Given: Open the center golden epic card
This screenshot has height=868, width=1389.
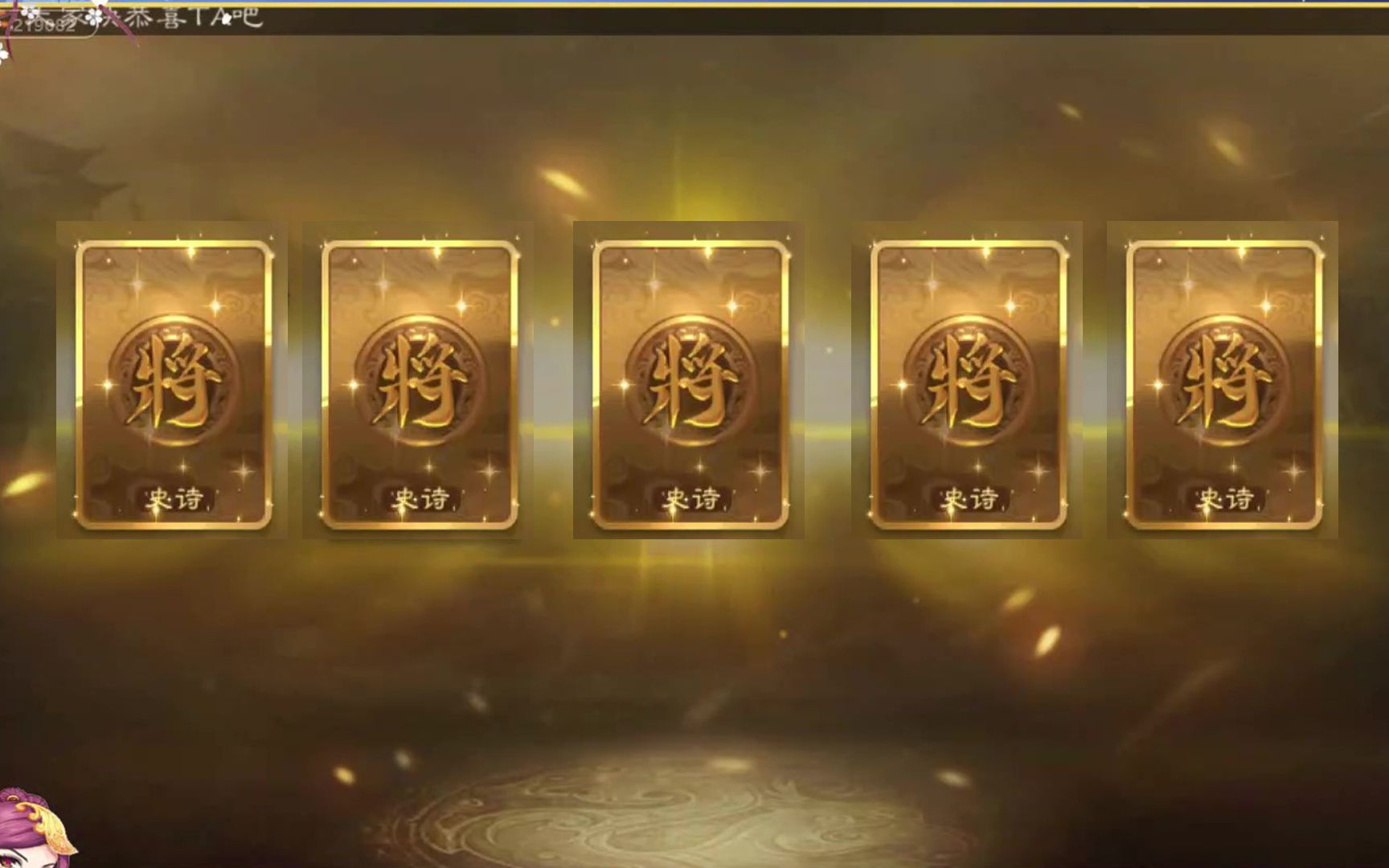Looking at the screenshot, I should click(x=690, y=384).
